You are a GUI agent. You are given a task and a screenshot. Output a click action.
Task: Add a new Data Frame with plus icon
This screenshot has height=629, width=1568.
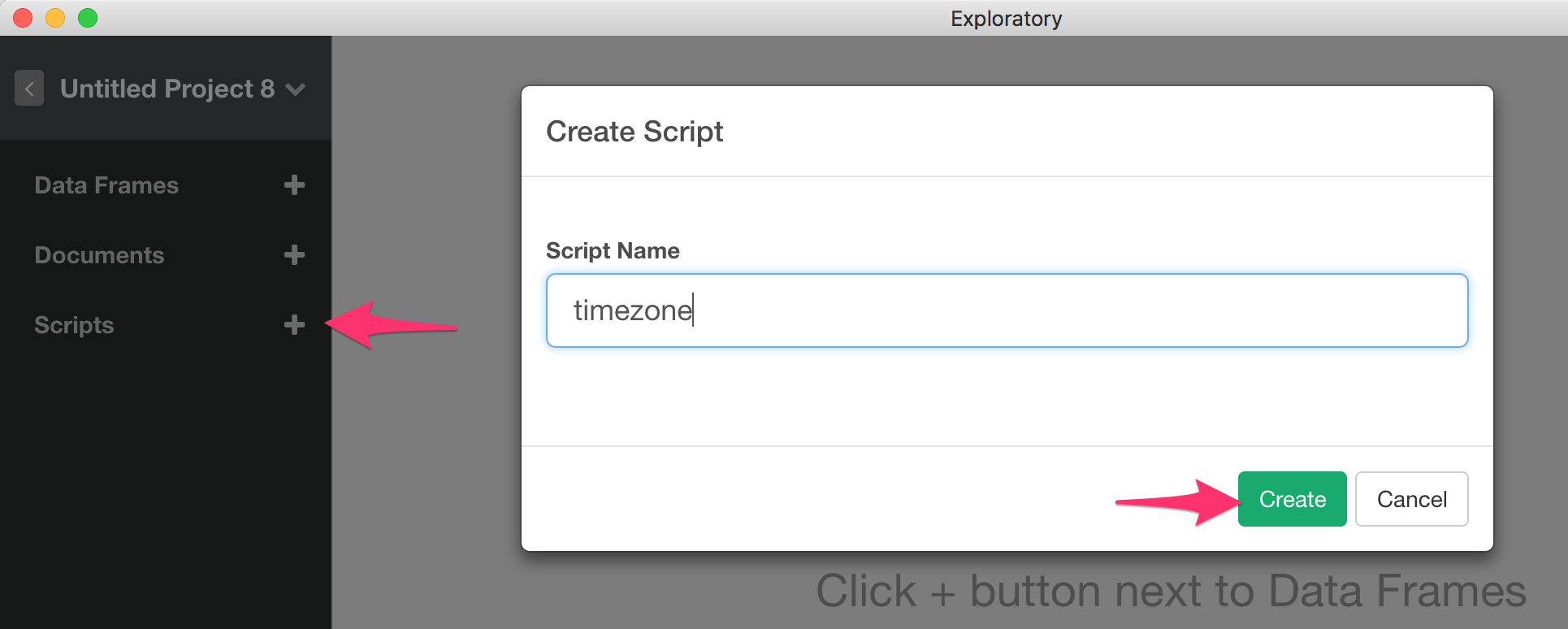point(294,185)
